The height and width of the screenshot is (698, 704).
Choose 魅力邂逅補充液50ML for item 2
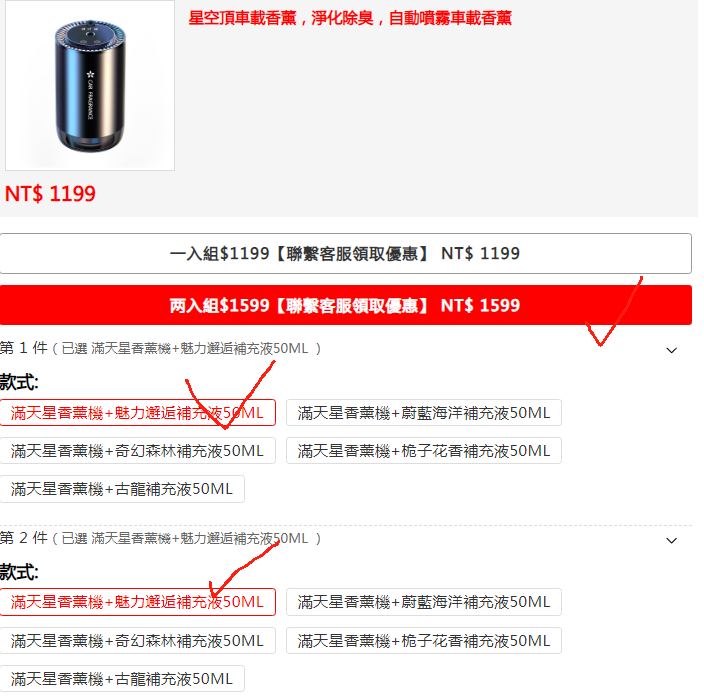click(137, 602)
